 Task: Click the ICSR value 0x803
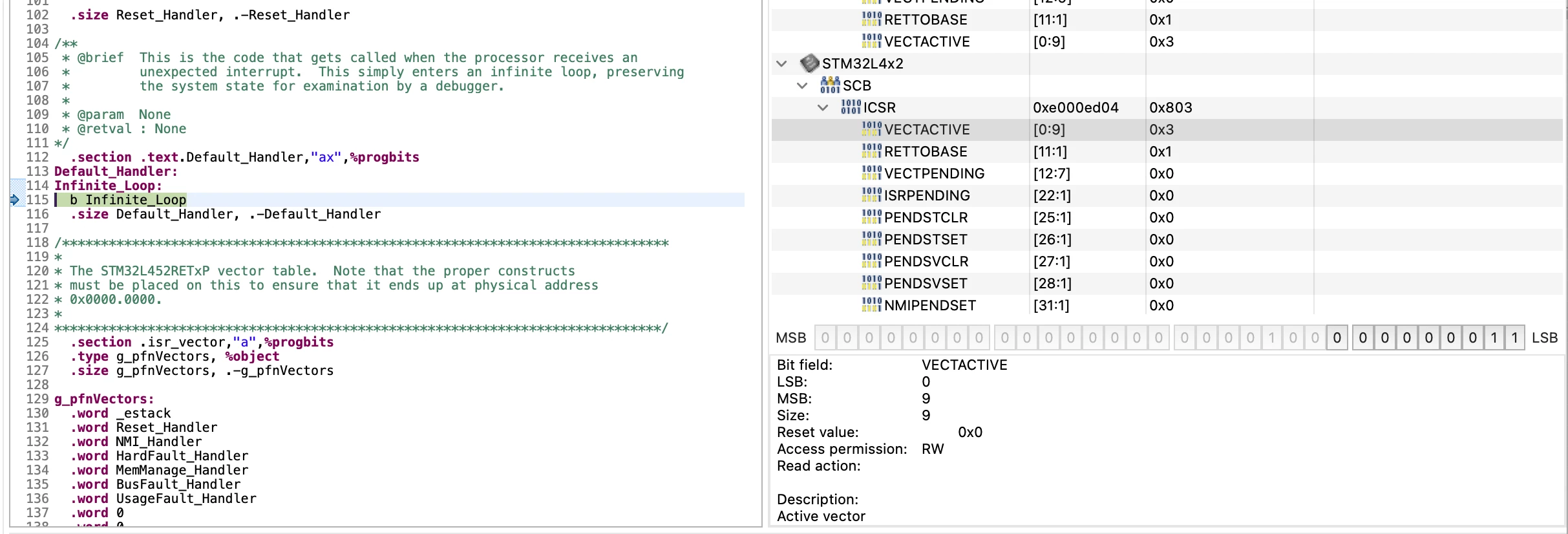(1171, 107)
